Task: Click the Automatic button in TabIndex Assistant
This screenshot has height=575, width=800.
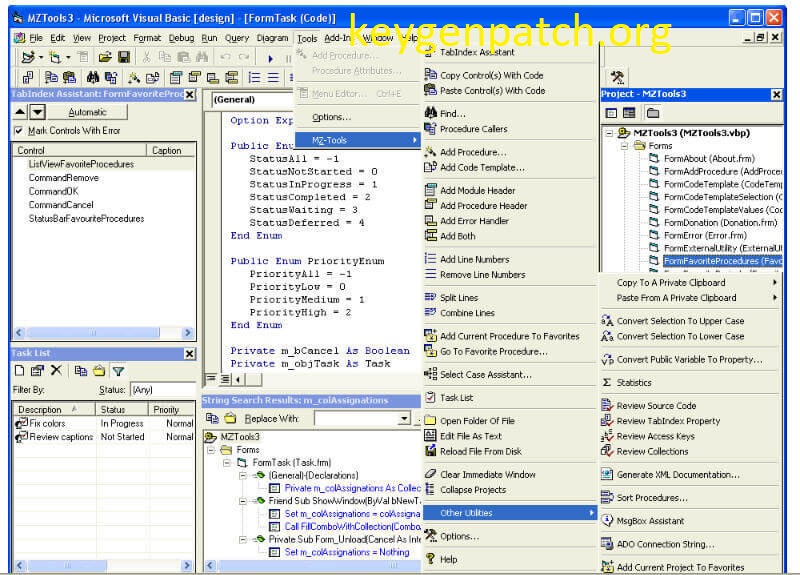Action: pos(88,112)
